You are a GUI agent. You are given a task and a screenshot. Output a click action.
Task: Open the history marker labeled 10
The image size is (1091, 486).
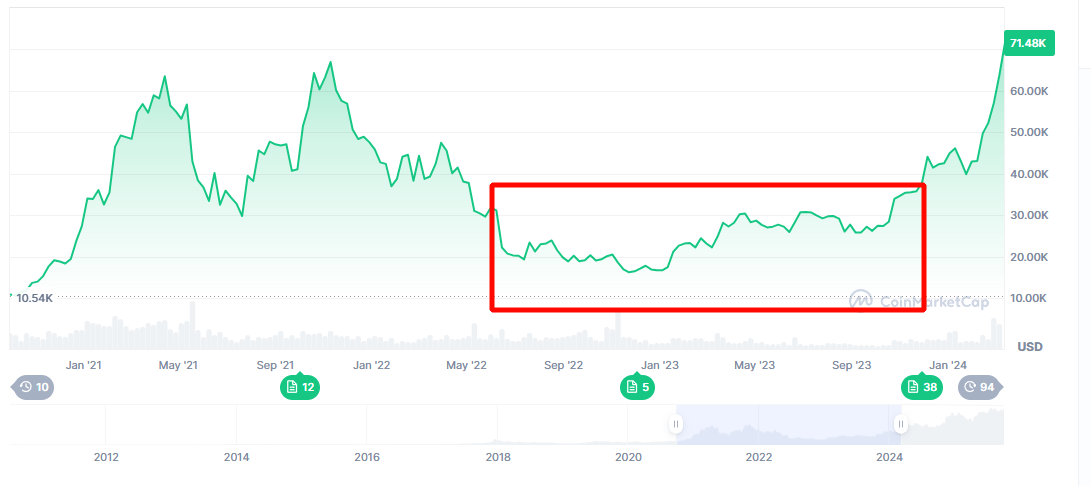point(31,387)
